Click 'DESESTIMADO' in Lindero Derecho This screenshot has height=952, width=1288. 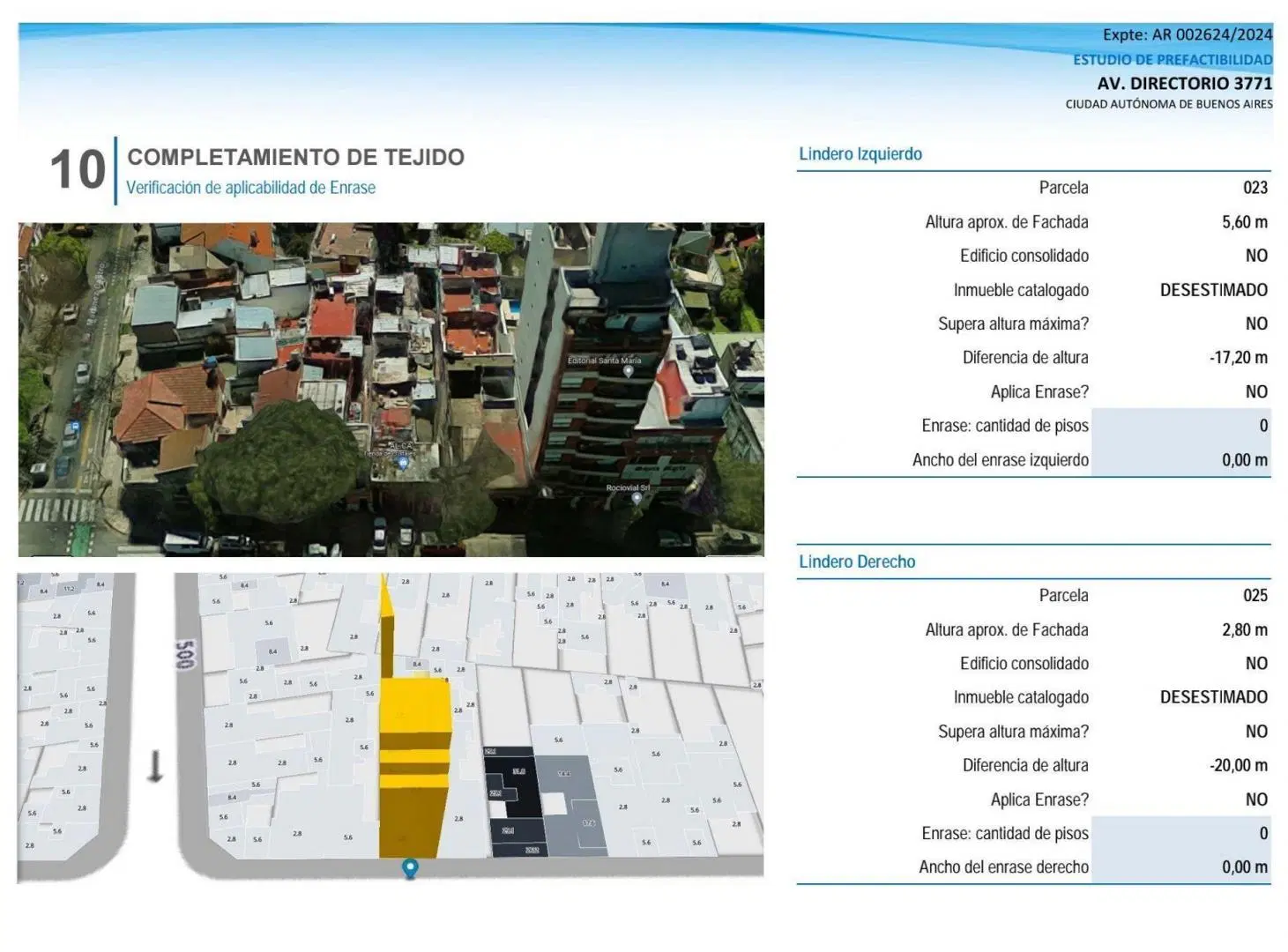tap(1214, 697)
